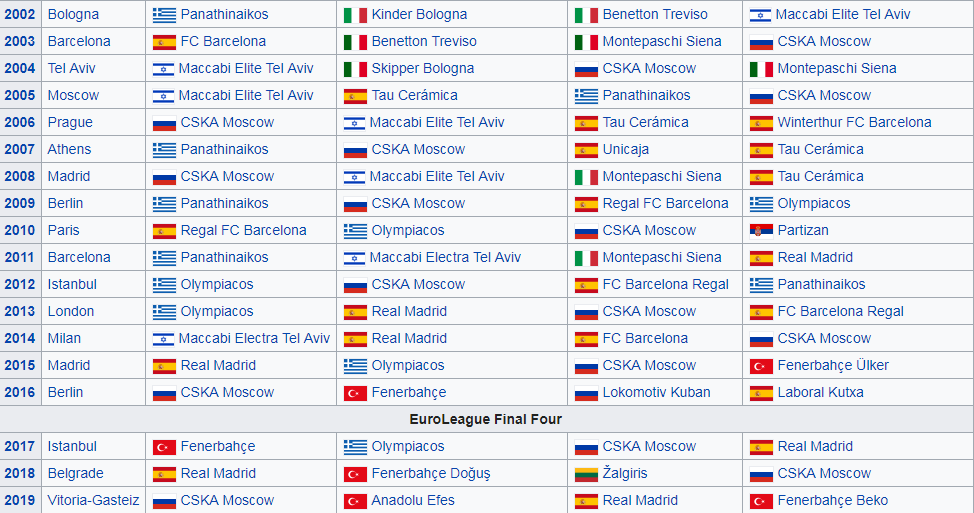This screenshot has width=974, height=513.
Task: Follow the Lokomotiv Kuban link
Action: pyautogui.click(x=656, y=392)
